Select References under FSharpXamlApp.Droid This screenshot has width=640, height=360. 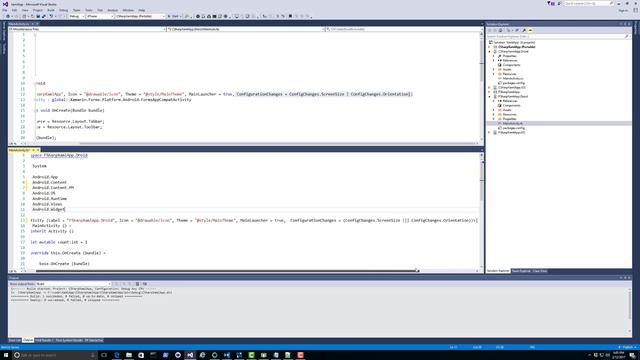pos(510,101)
